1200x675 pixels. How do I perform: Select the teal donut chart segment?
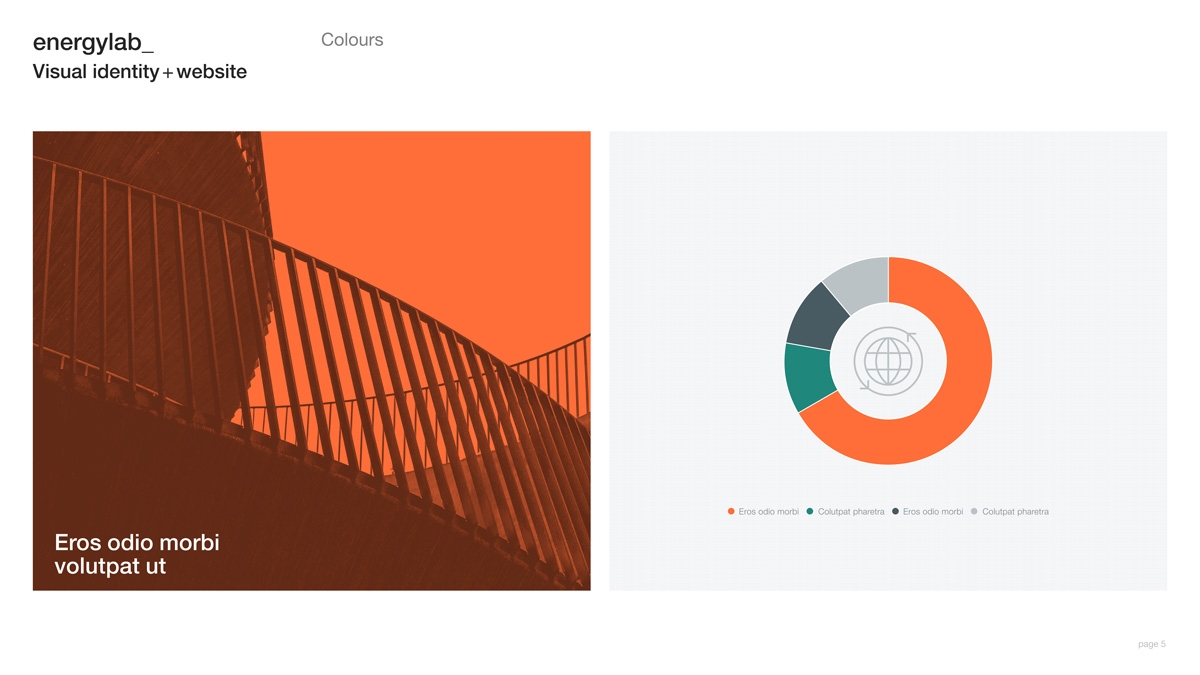[x=804, y=375]
